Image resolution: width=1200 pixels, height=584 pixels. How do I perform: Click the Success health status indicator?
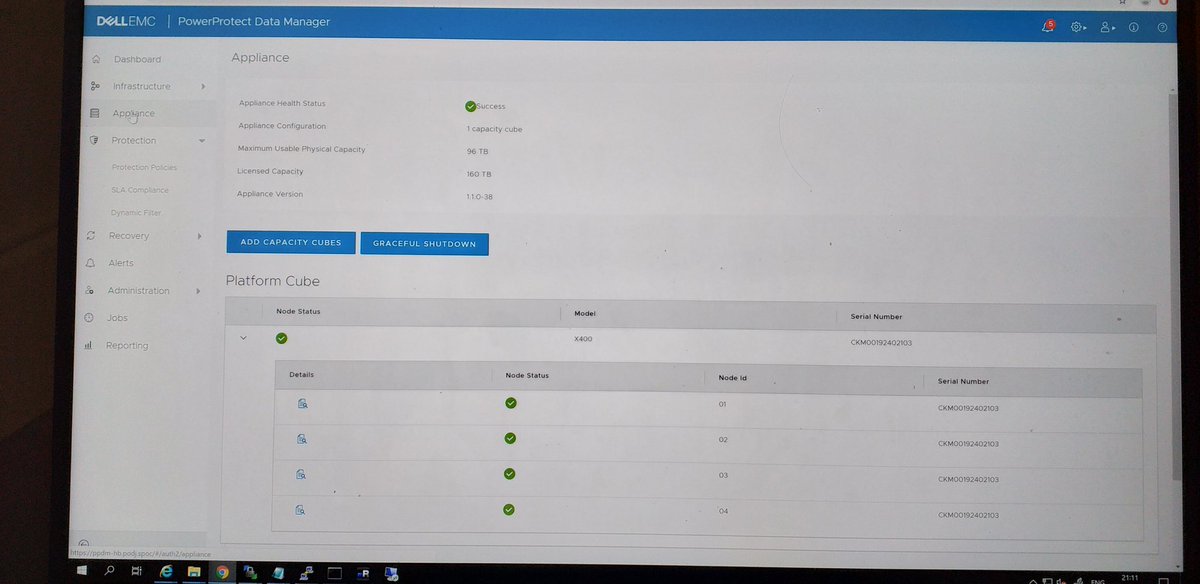pyautogui.click(x=485, y=106)
